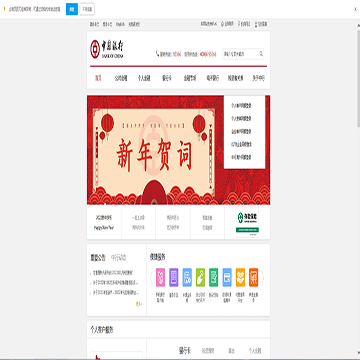
Task: Open the red Home (首页) nav tab
Action: pyautogui.click(x=98, y=78)
